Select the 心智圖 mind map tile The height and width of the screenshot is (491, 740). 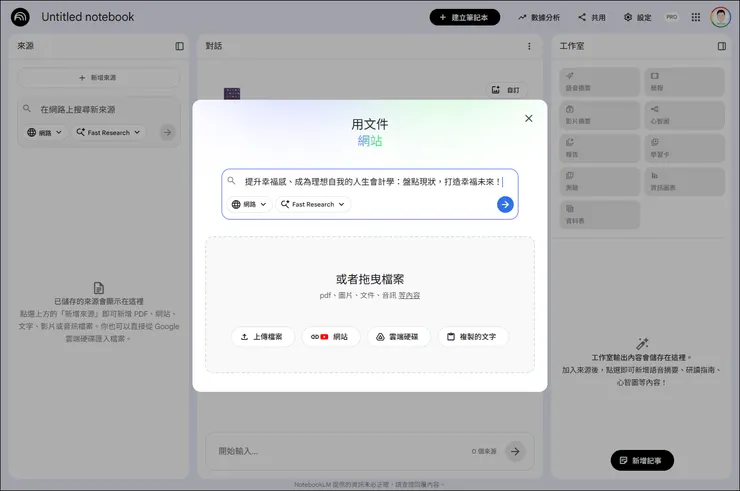coord(684,115)
